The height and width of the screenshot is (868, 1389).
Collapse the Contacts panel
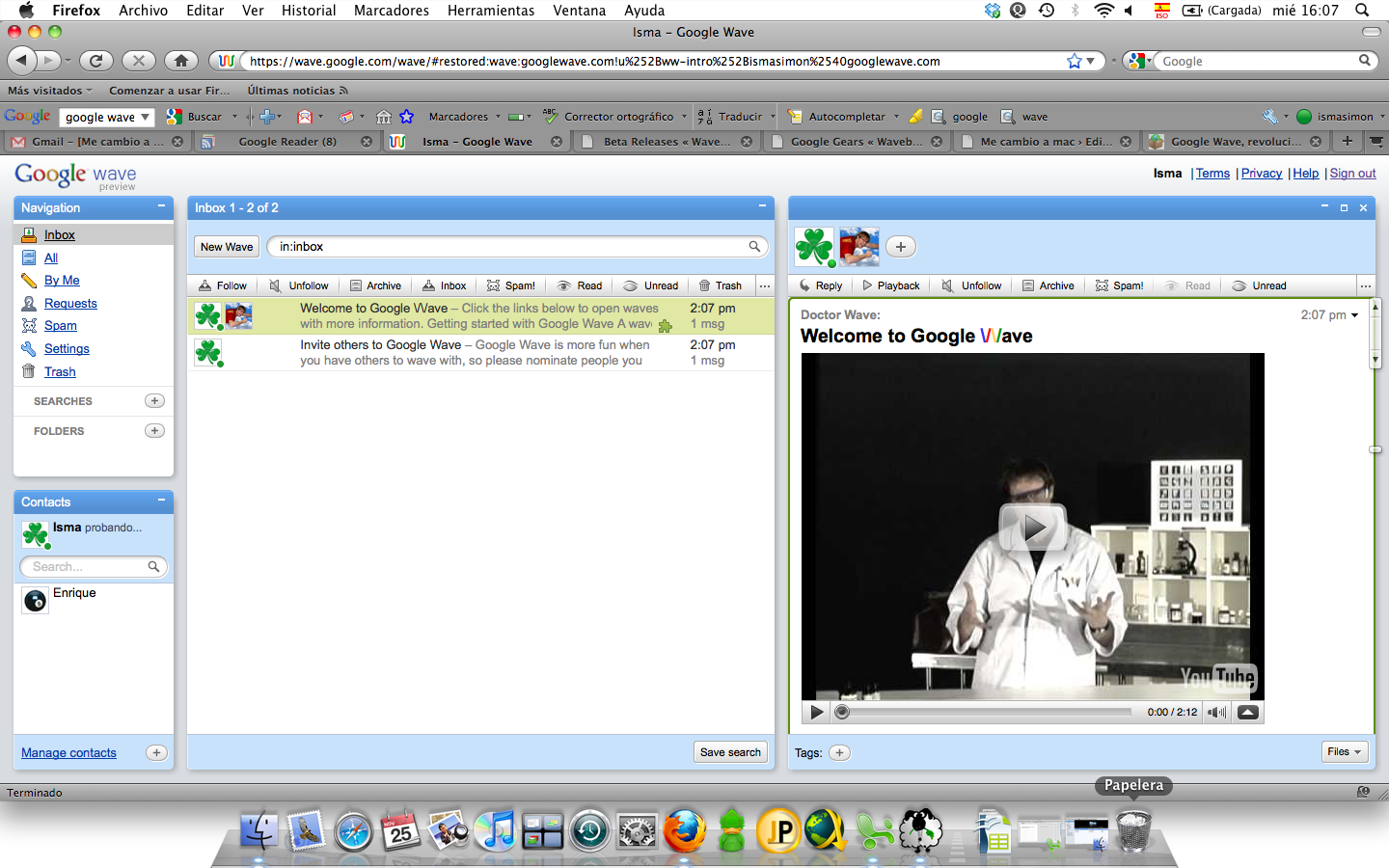[161, 501]
